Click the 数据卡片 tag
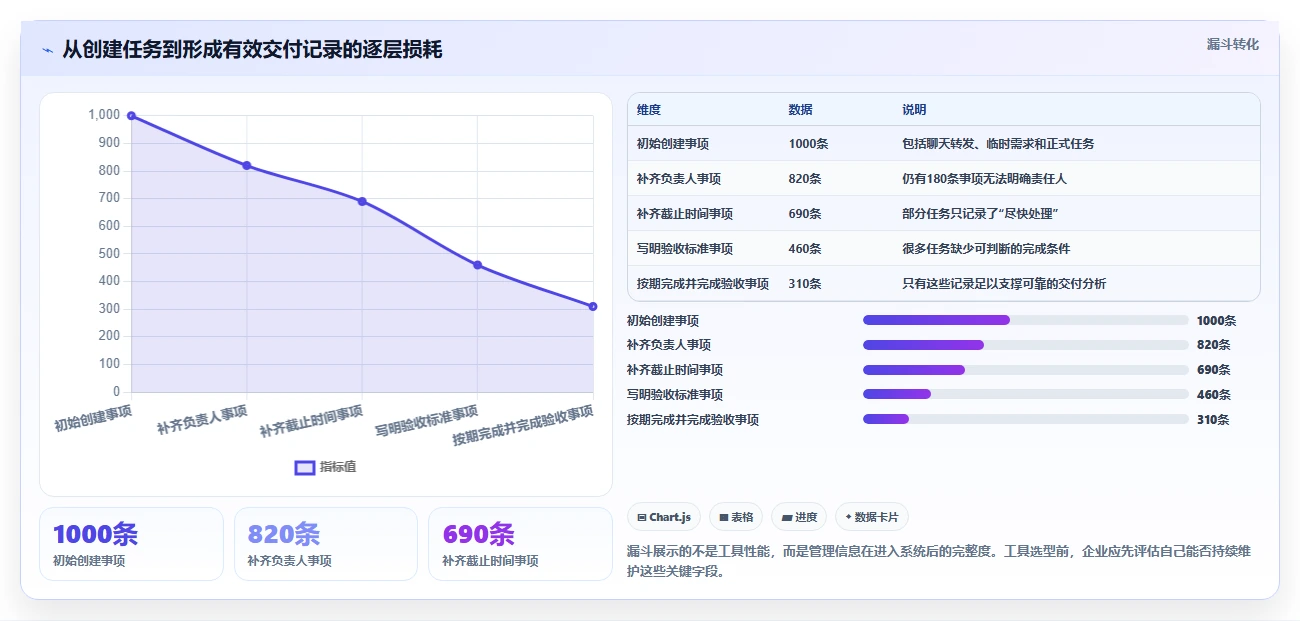 pos(872,517)
